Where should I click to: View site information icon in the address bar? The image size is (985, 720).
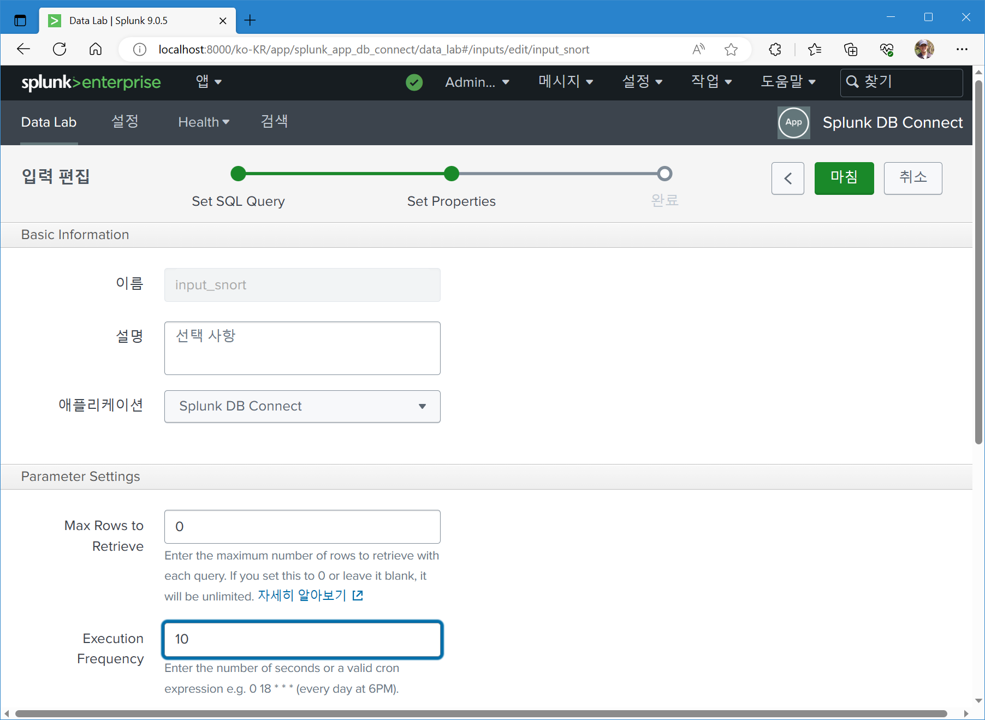(139, 50)
